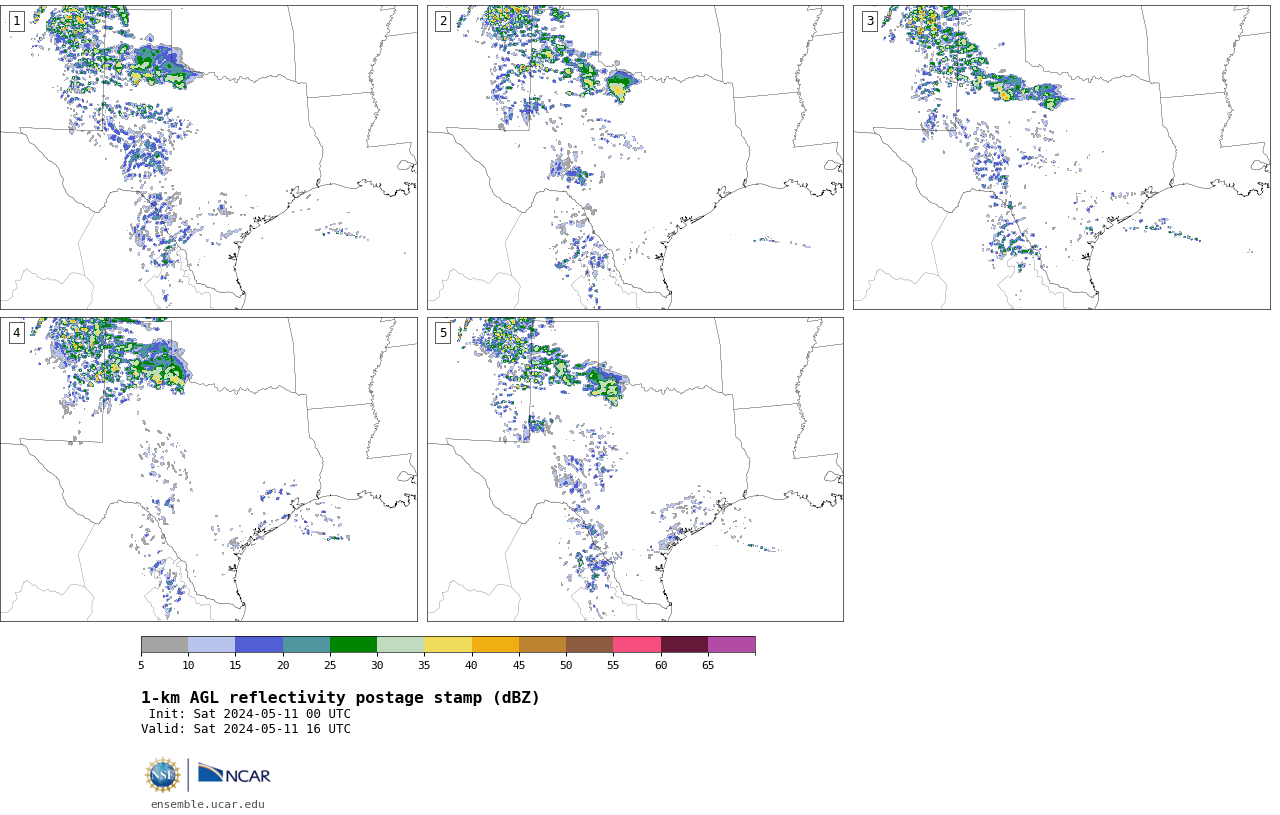Select the purple 65+ dBZ swatch
Image resolution: width=1280 pixels, height=815 pixels.
731,644
